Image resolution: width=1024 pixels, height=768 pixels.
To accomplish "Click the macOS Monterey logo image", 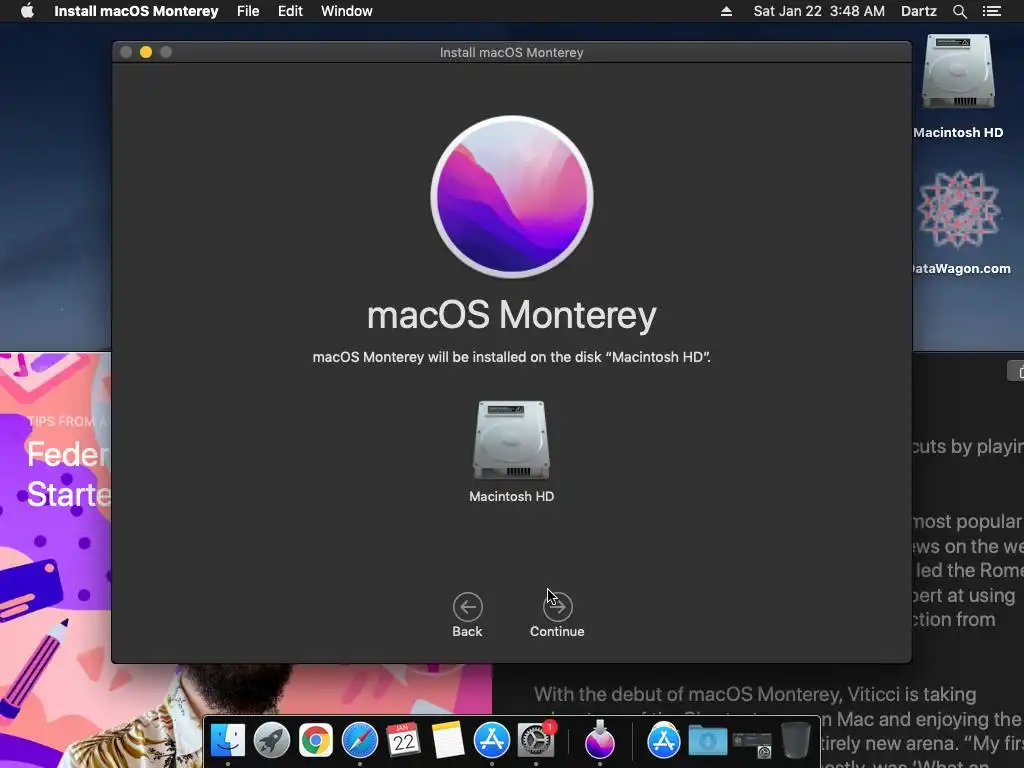I will (511, 197).
